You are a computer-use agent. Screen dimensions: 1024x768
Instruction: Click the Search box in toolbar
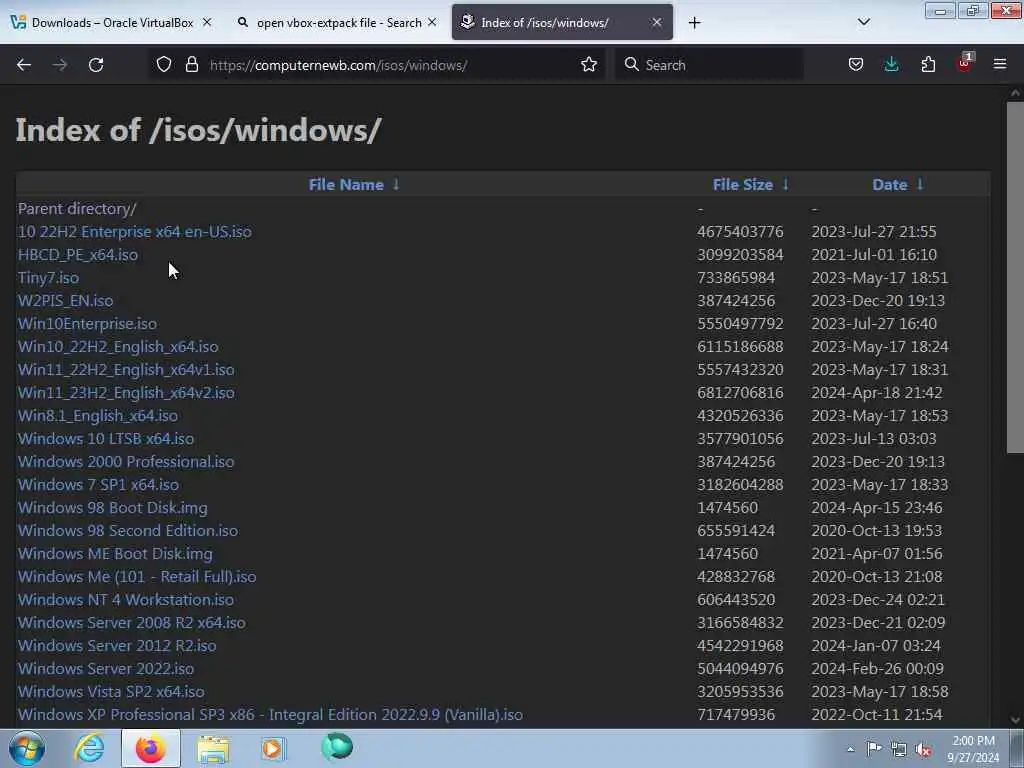click(x=709, y=65)
